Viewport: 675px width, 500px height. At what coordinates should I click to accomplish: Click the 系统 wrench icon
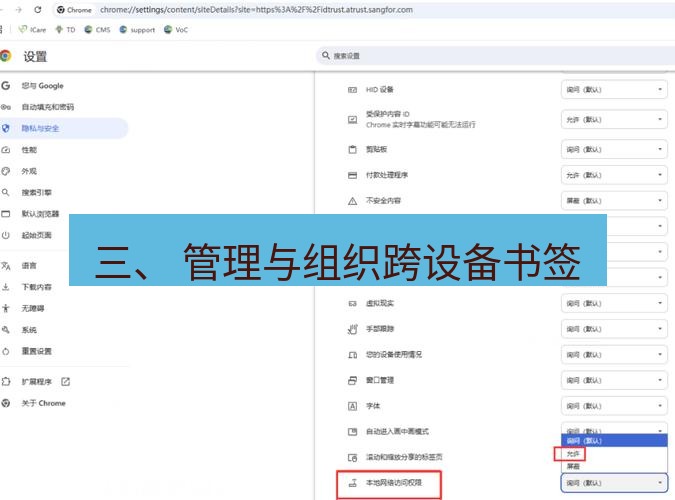click(x=6, y=330)
